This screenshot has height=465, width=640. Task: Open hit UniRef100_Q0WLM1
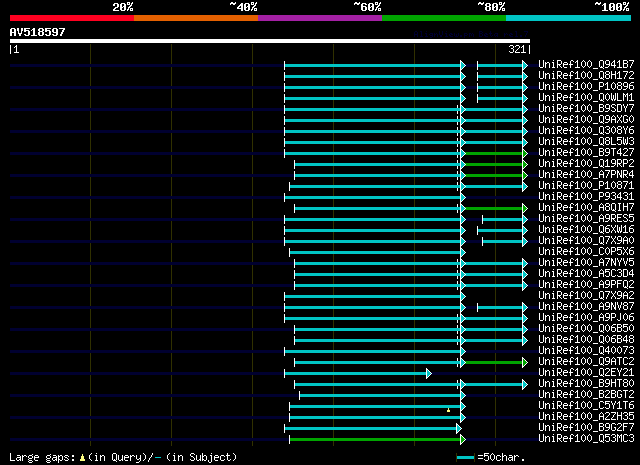click(x=586, y=97)
